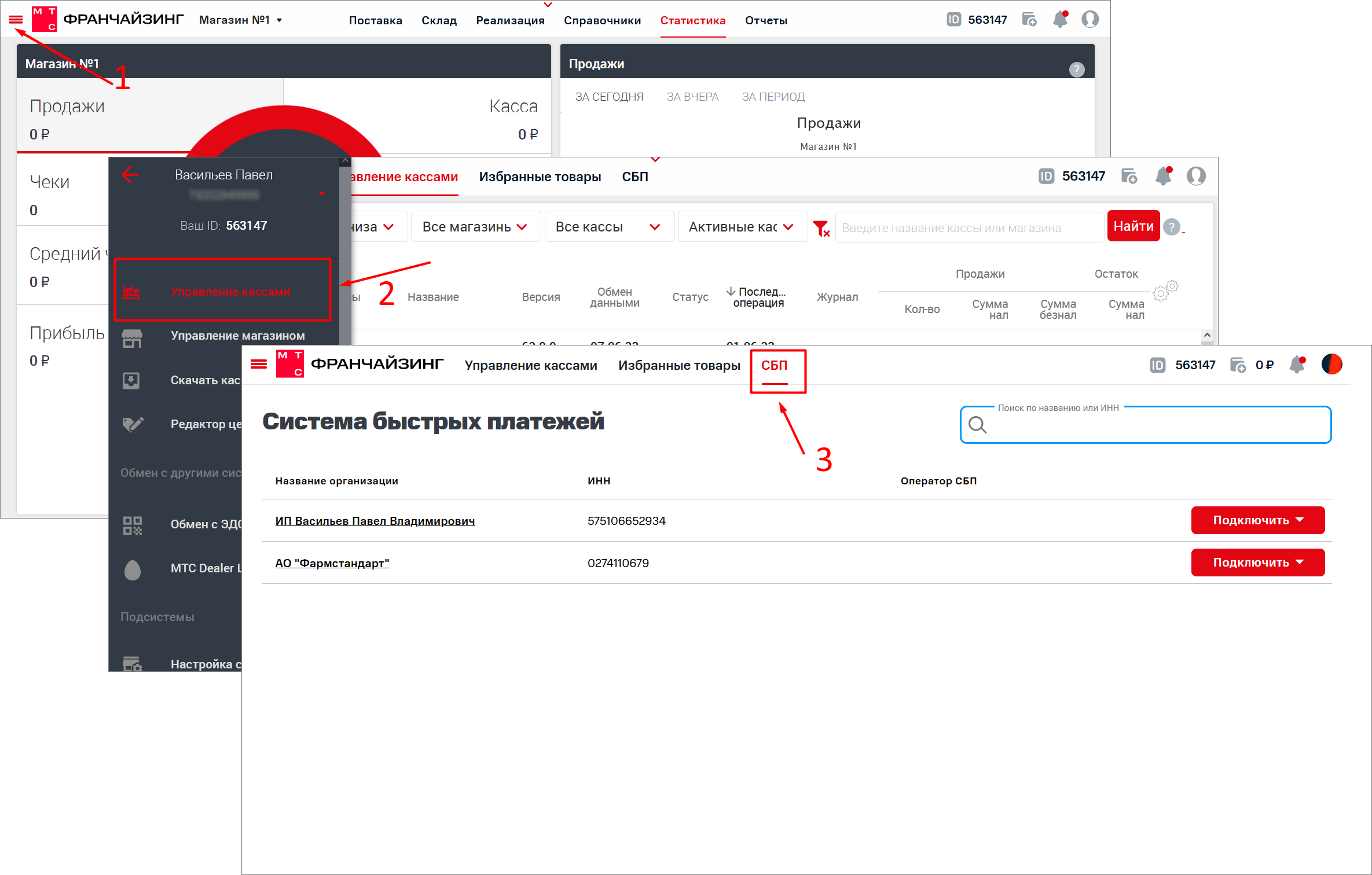Image resolution: width=1372 pixels, height=875 pixels.
Task: Open Избранные товары tab in middle window
Action: (x=540, y=177)
